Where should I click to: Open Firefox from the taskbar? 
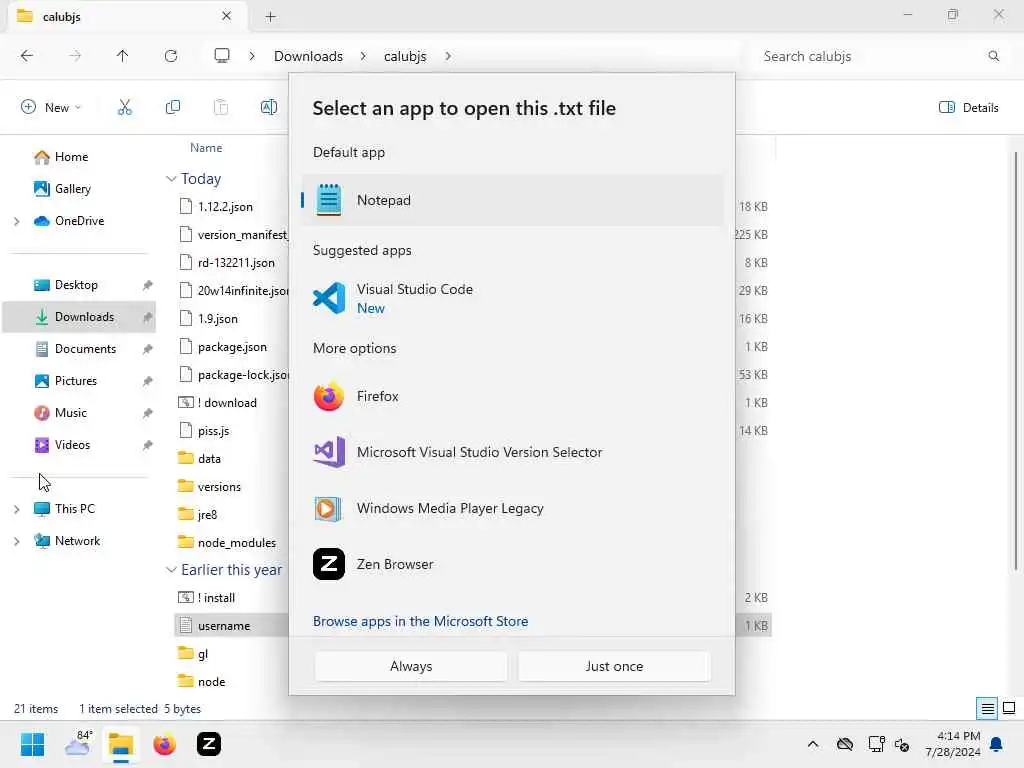pos(165,744)
